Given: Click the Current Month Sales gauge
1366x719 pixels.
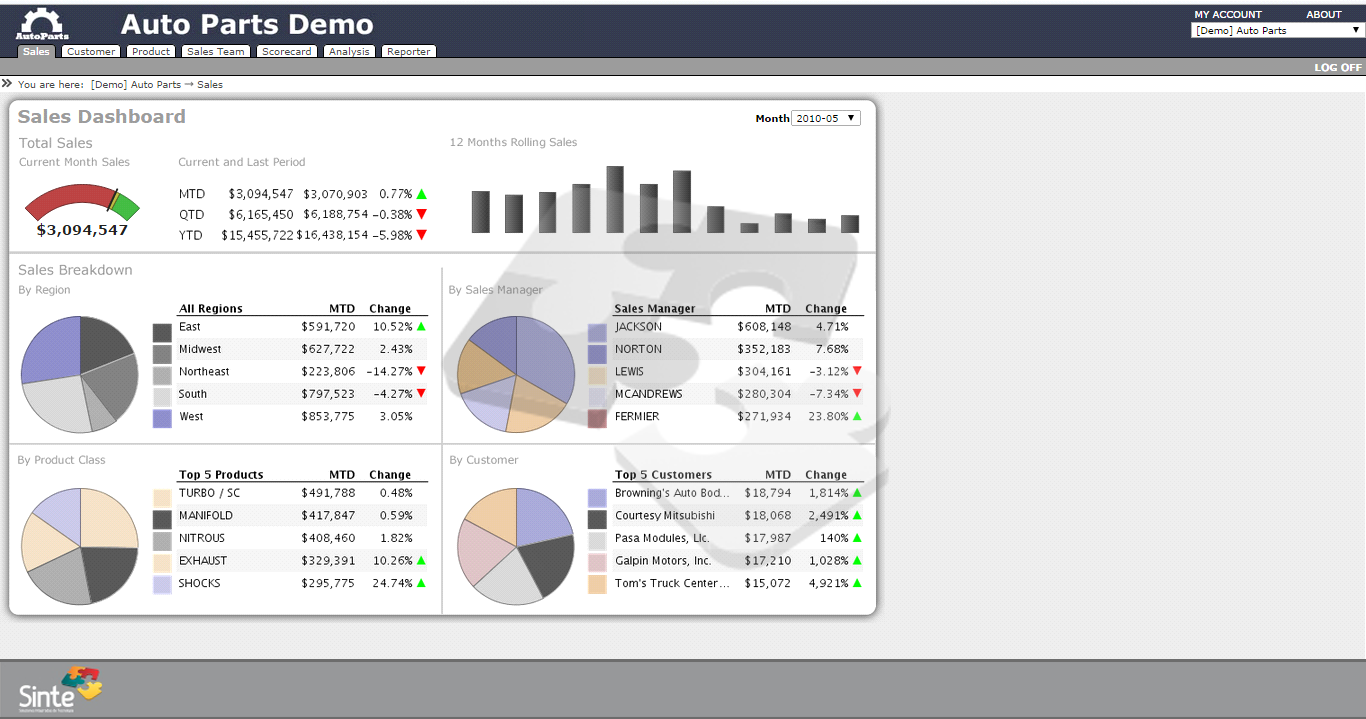Looking at the screenshot, I should click(82, 202).
